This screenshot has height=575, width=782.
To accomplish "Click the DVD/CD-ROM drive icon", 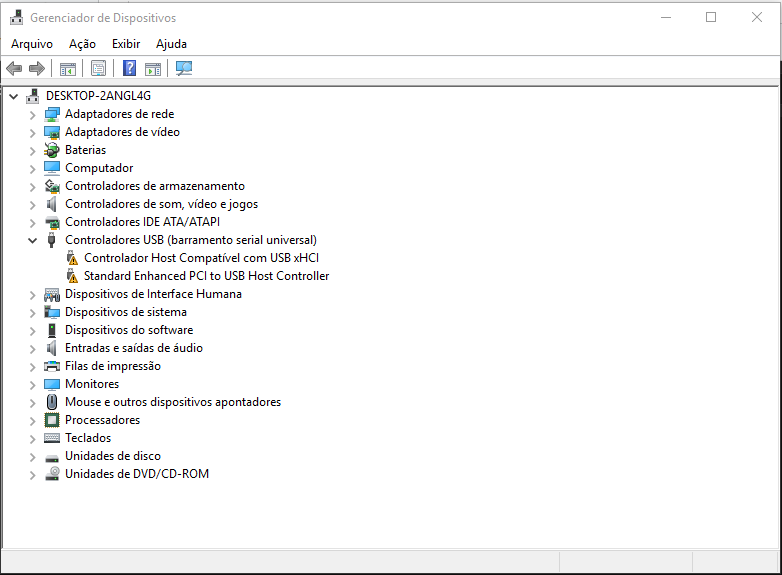I will [52, 474].
